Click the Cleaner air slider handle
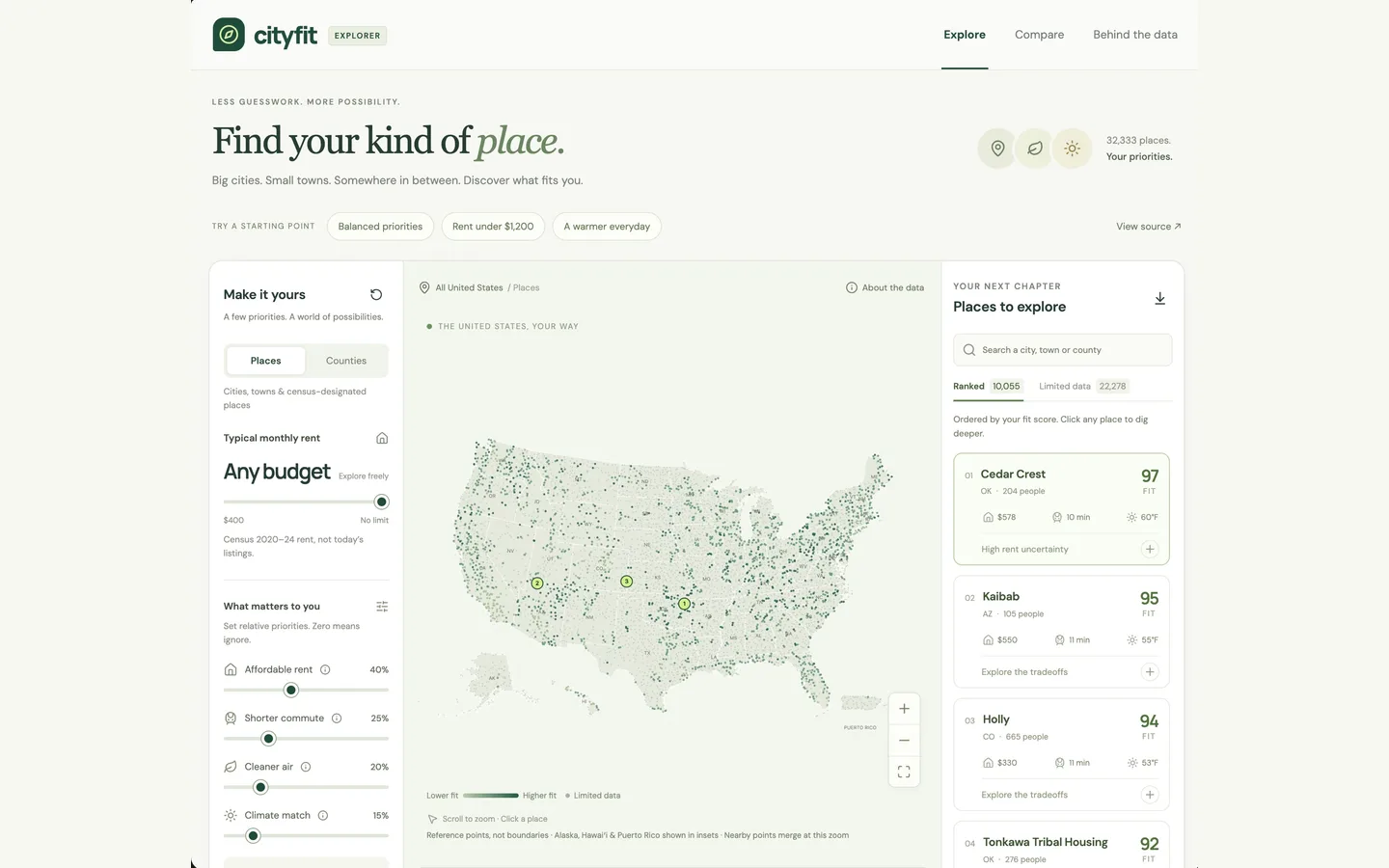 click(260, 787)
